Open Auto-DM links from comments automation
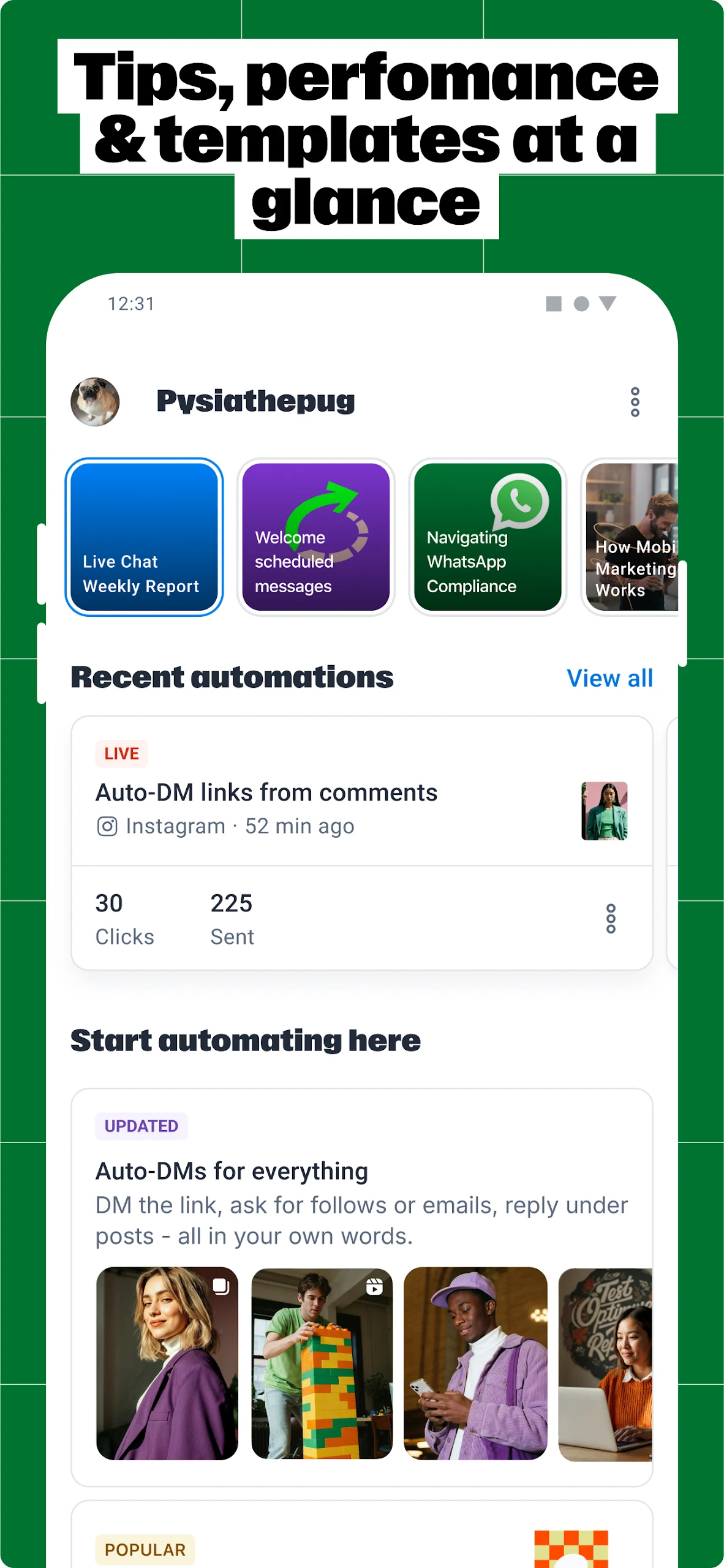 362,791
